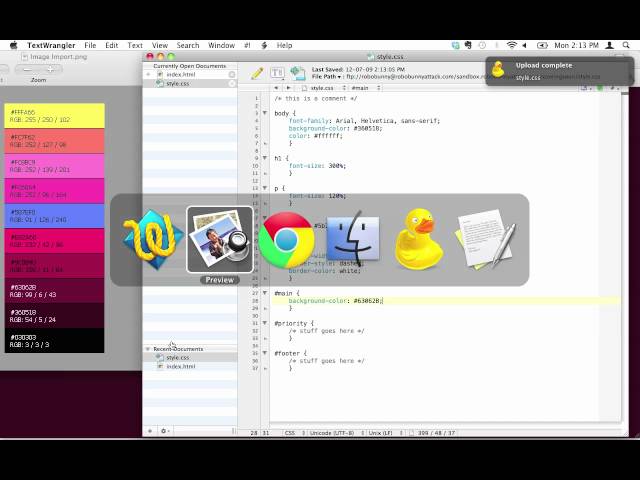The height and width of the screenshot is (480, 640).
Task: Pick the Cyberduck duck icon in app switcher
Action: (419, 239)
